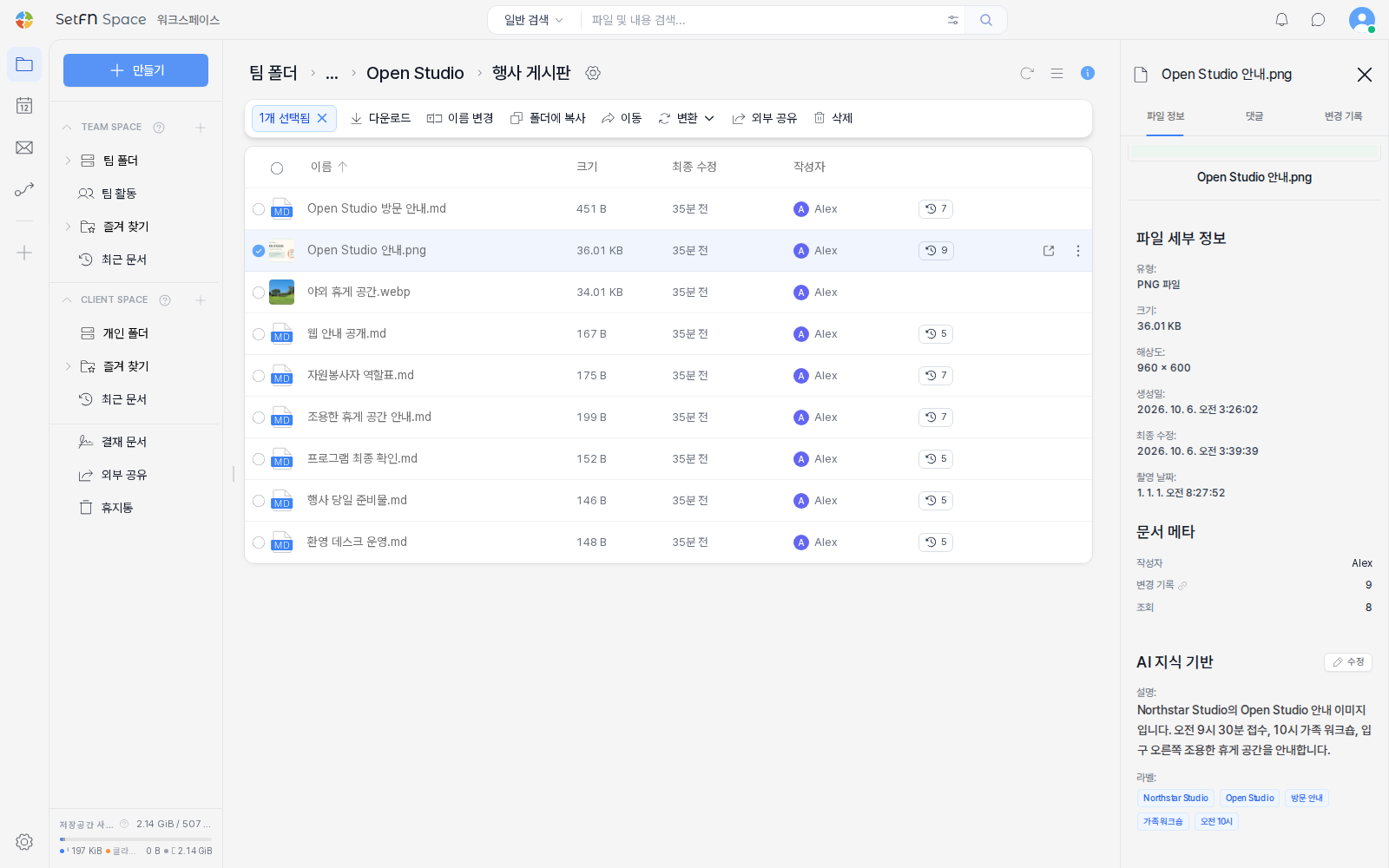Click the refresh icon above file list
1389x868 pixels.
click(x=1027, y=74)
